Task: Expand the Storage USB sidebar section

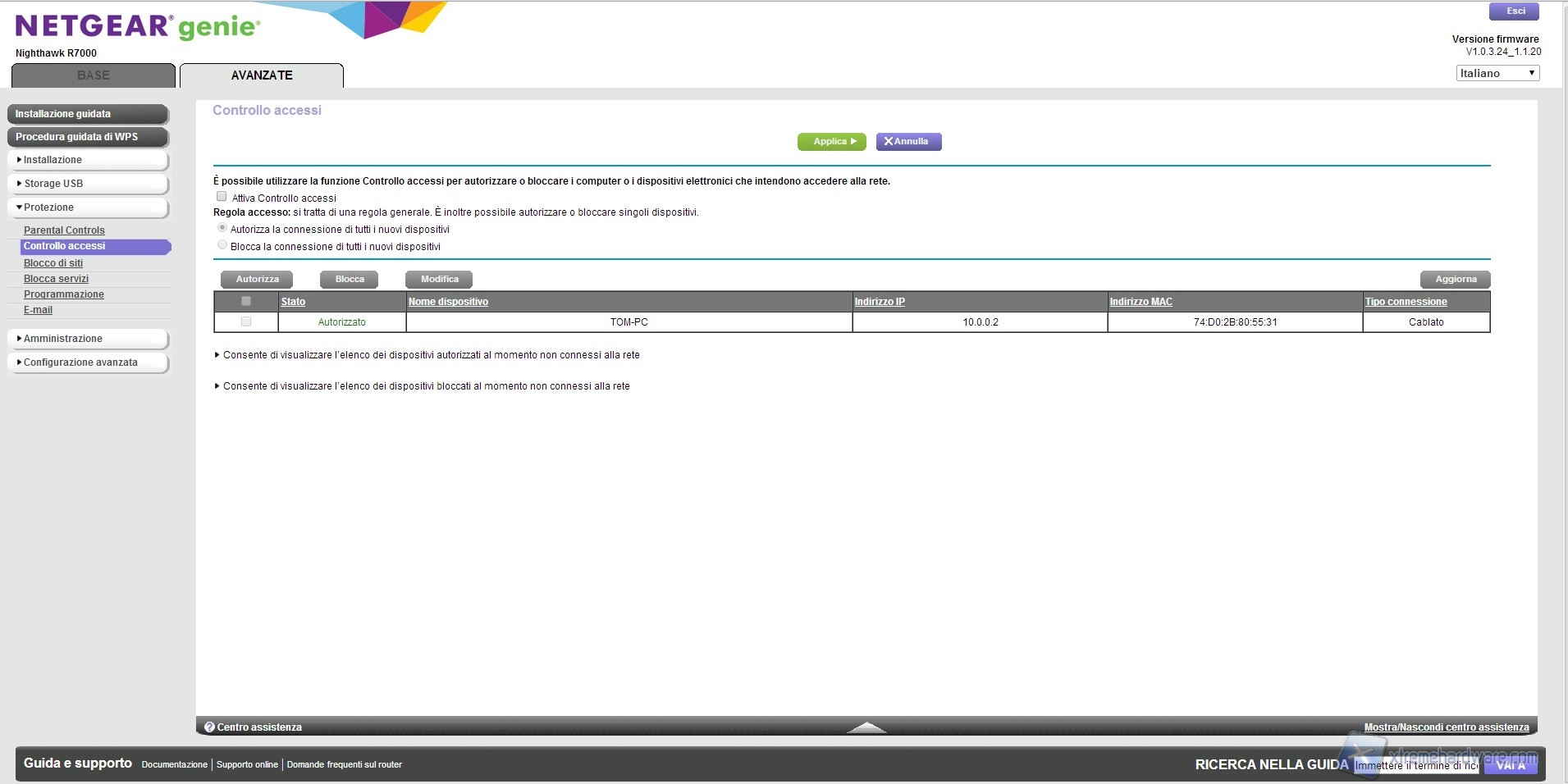Action: pos(53,184)
